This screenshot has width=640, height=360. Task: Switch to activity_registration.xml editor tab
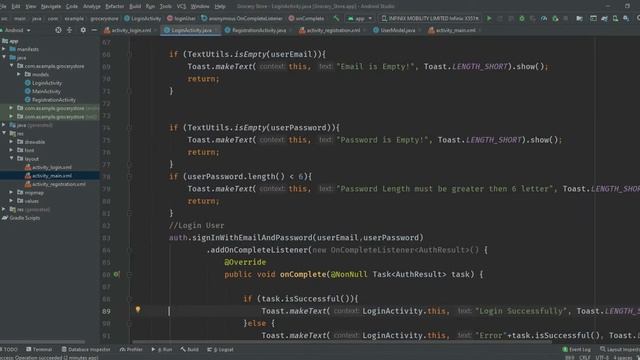point(333,30)
